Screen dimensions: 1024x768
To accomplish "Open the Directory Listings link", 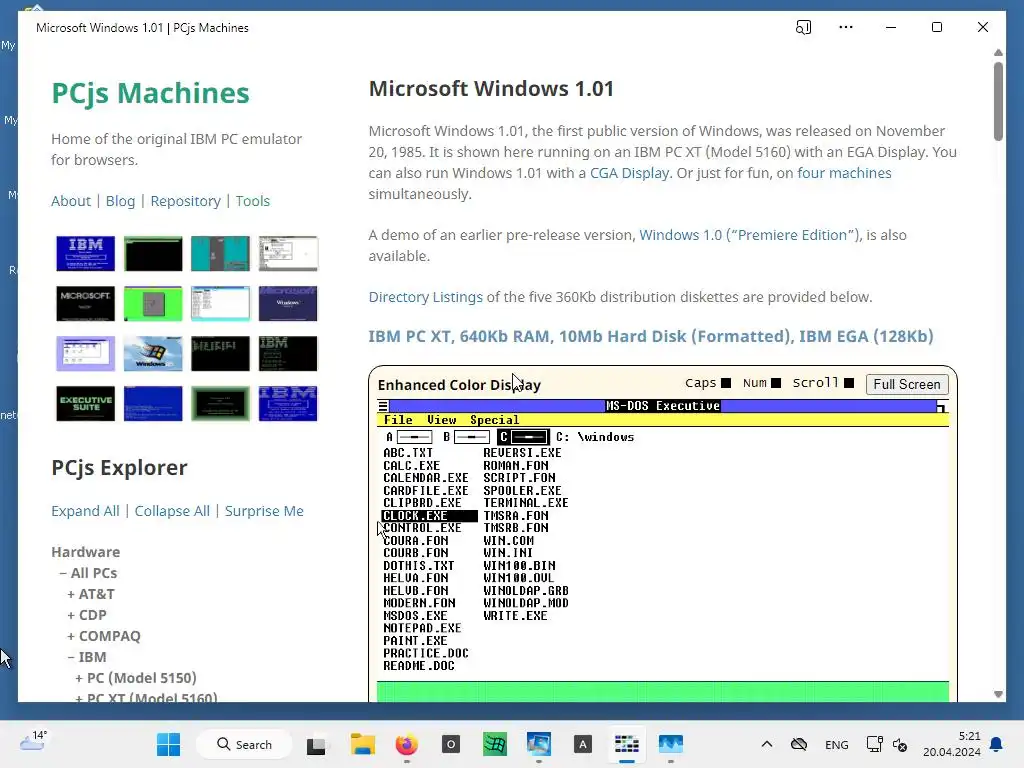I will pyautogui.click(x=425, y=296).
